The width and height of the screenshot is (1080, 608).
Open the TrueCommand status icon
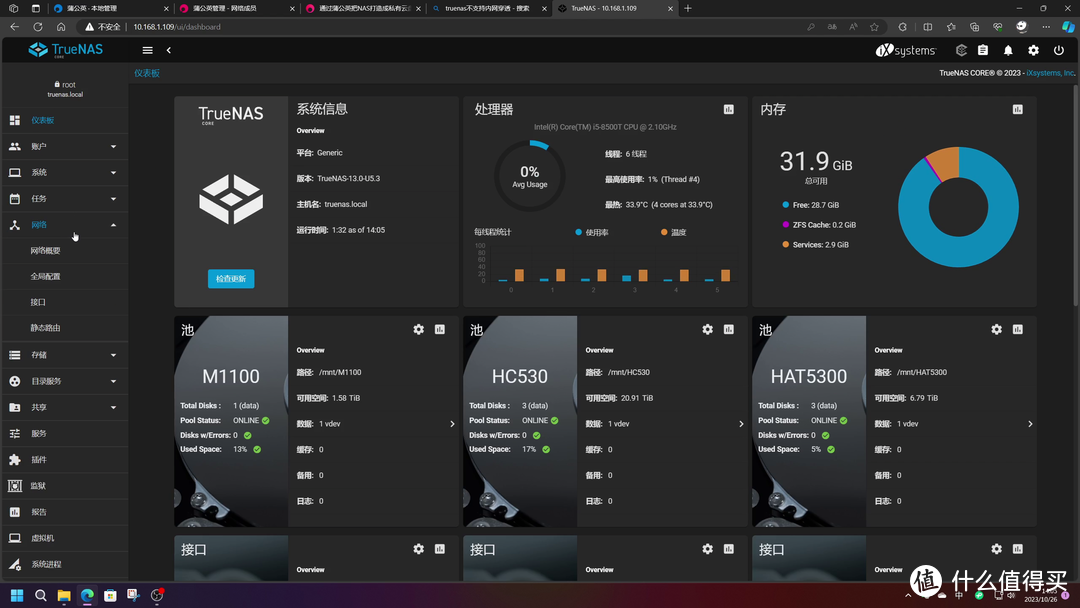coord(961,50)
